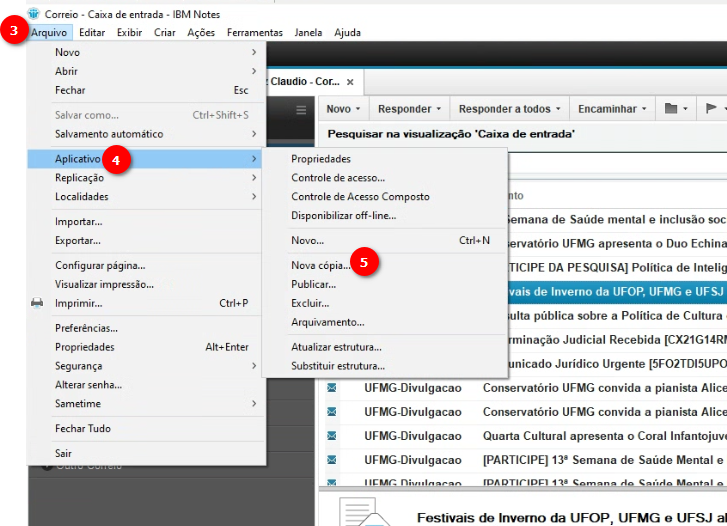Image resolution: width=727 pixels, height=526 pixels.
Task: Select Atualizar estrutura...
Action: coord(385,347)
